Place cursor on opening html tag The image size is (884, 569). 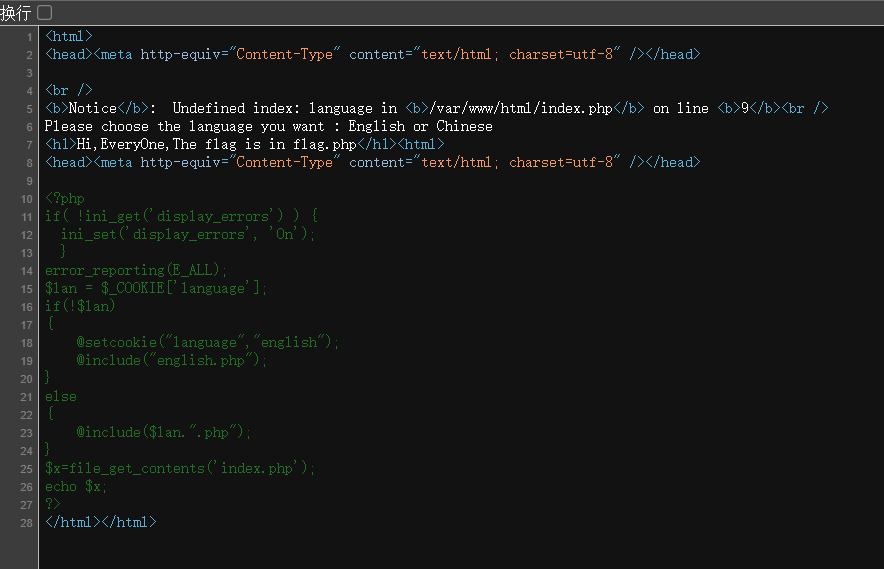click(69, 36)
